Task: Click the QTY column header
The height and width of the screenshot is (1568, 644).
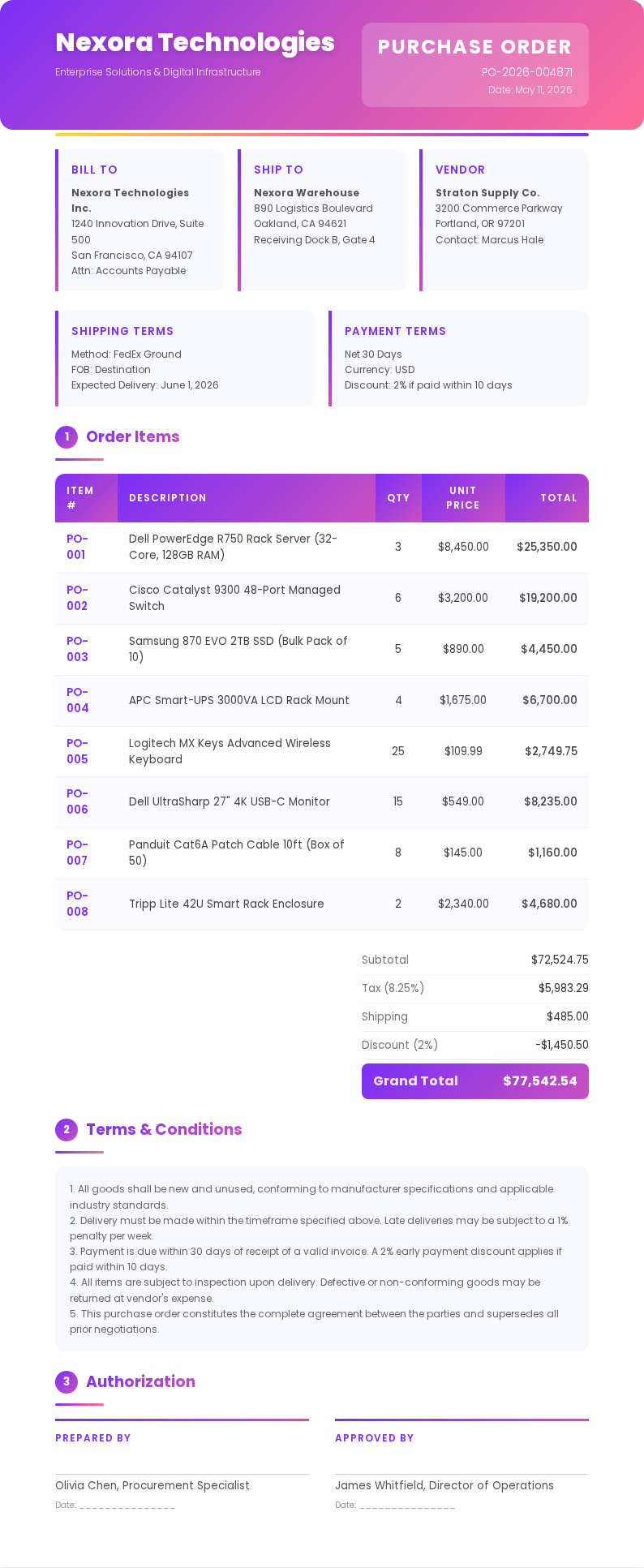Action: click(x=398, y=498)
